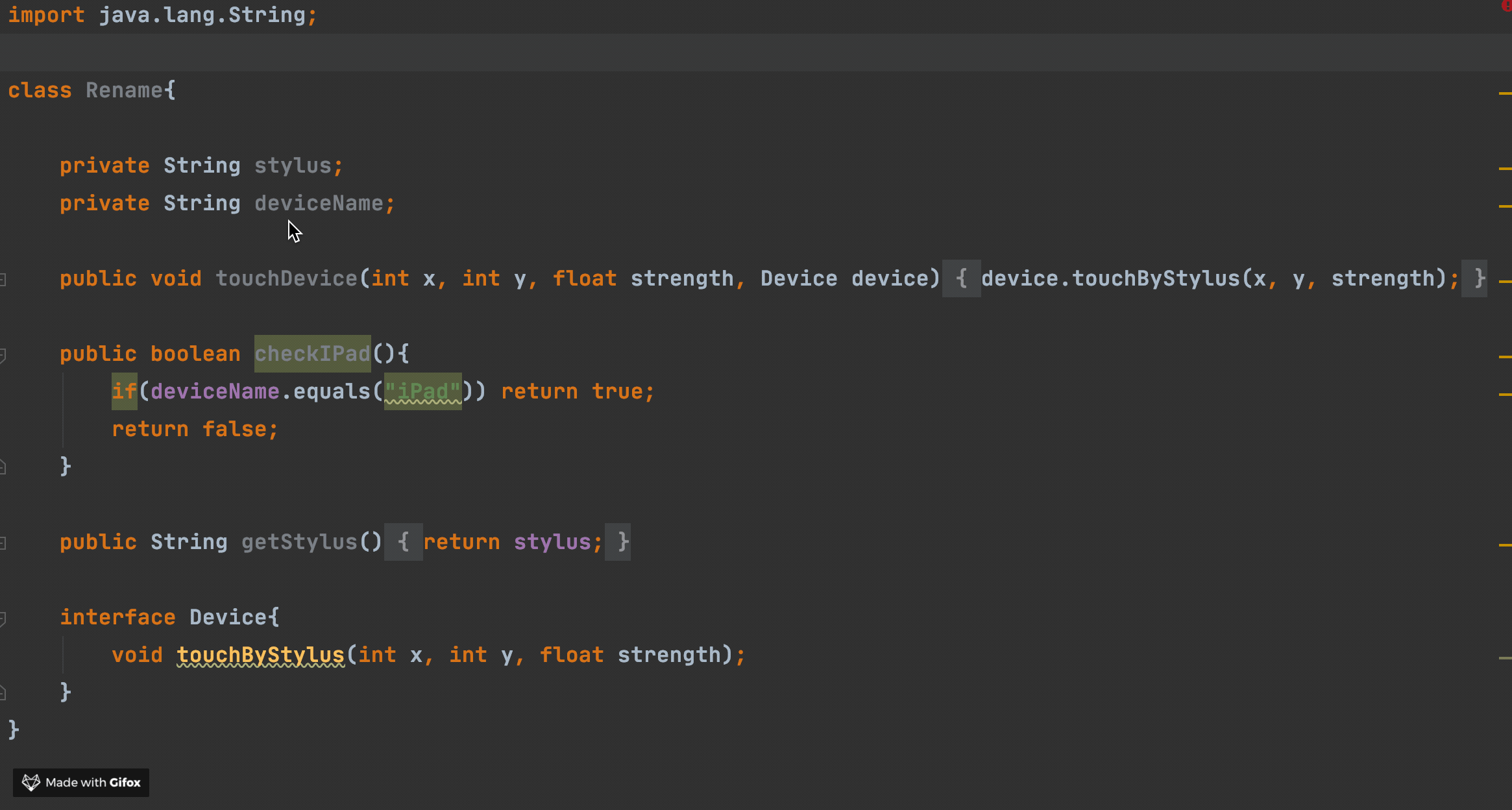
Task: Collapse the checkIPad method using fold arrow
Action: [x=3, y=355]
